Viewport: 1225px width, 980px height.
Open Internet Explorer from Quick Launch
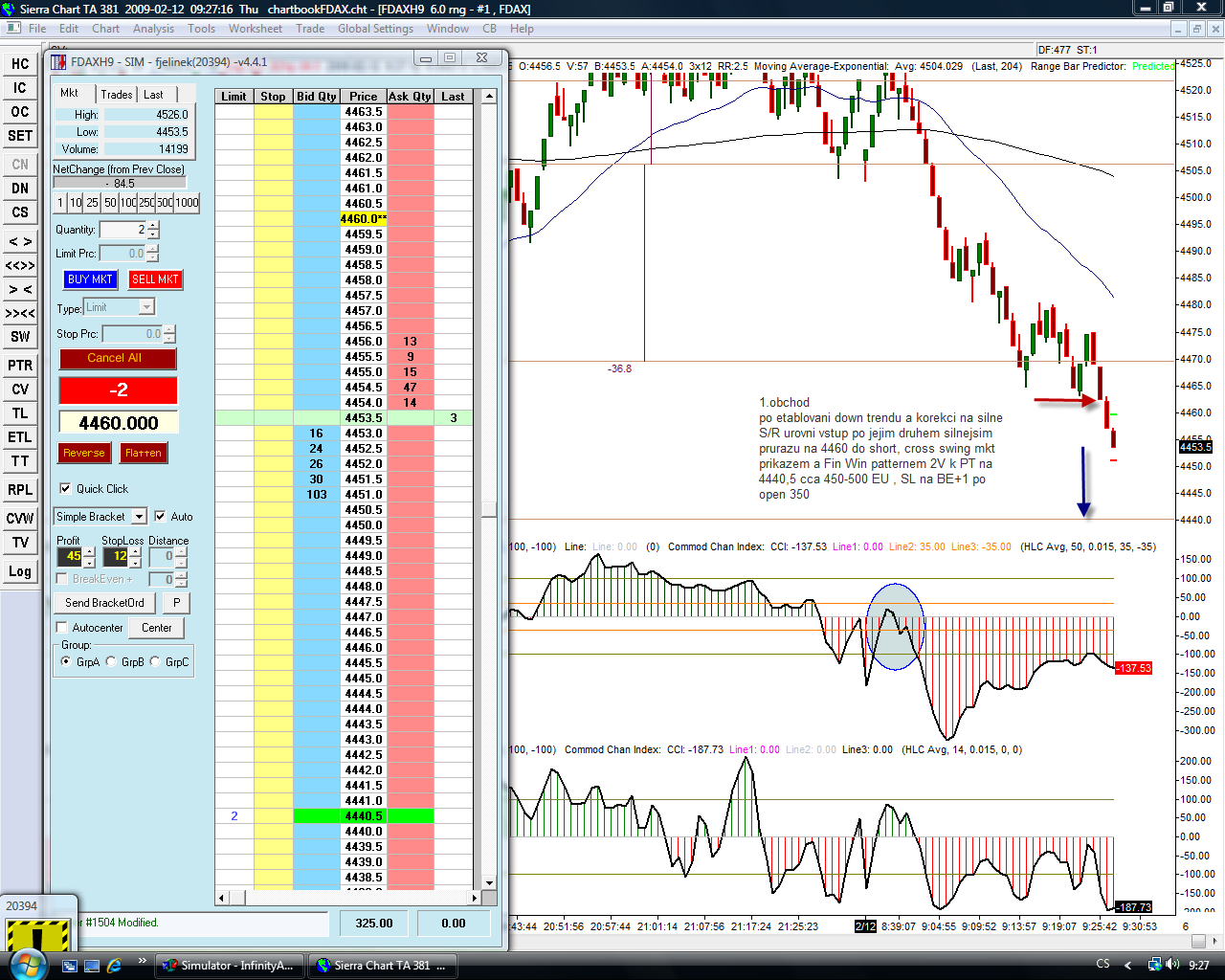tap(114, 966)
